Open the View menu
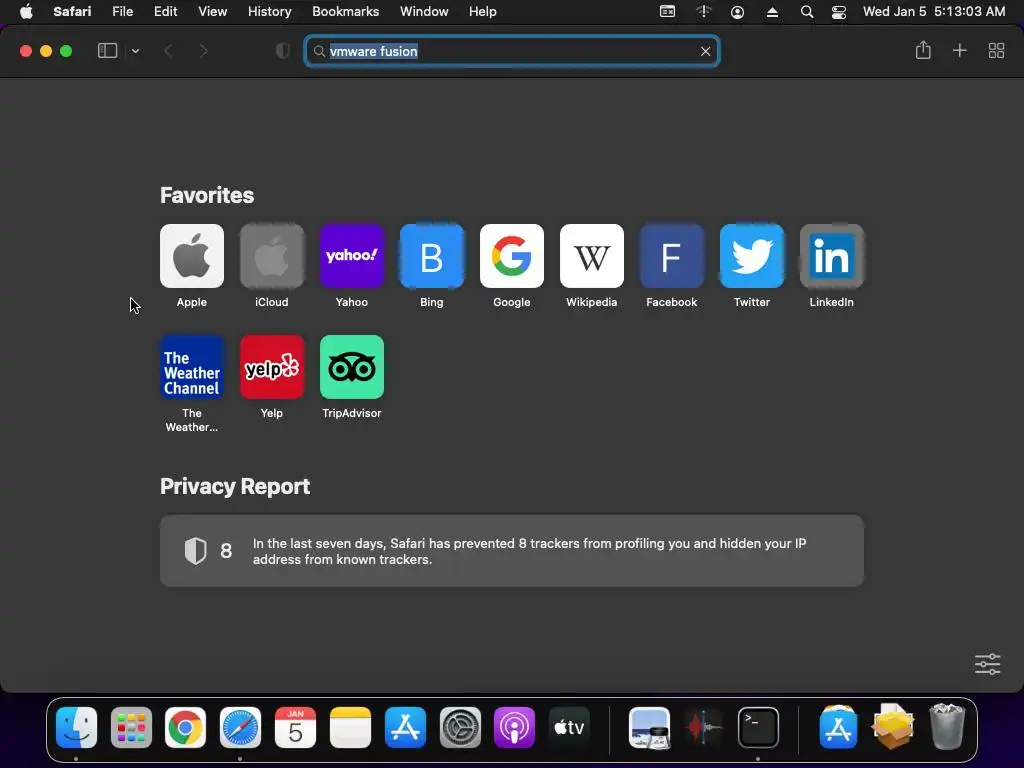Screen dimensions: 1024x768 (212, 12)
